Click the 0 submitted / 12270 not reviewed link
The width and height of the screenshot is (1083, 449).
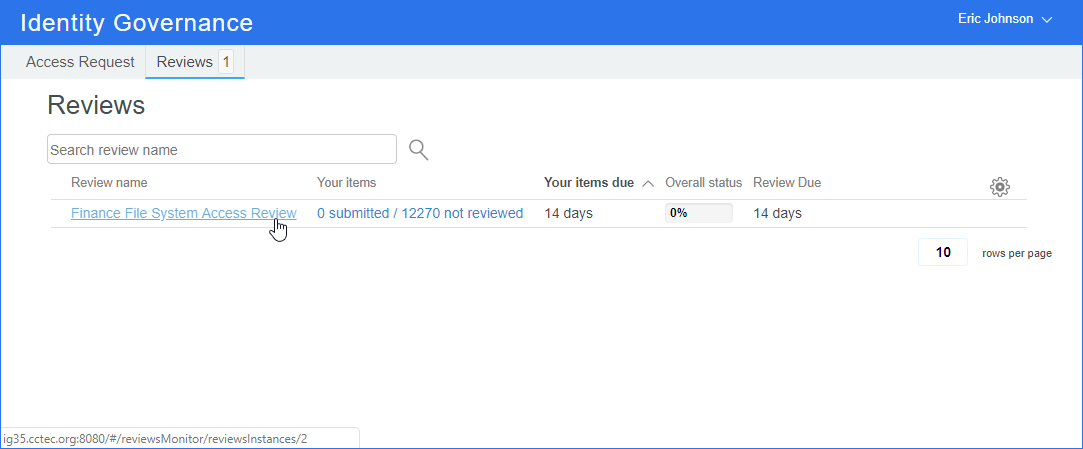[x=420, y=213]
